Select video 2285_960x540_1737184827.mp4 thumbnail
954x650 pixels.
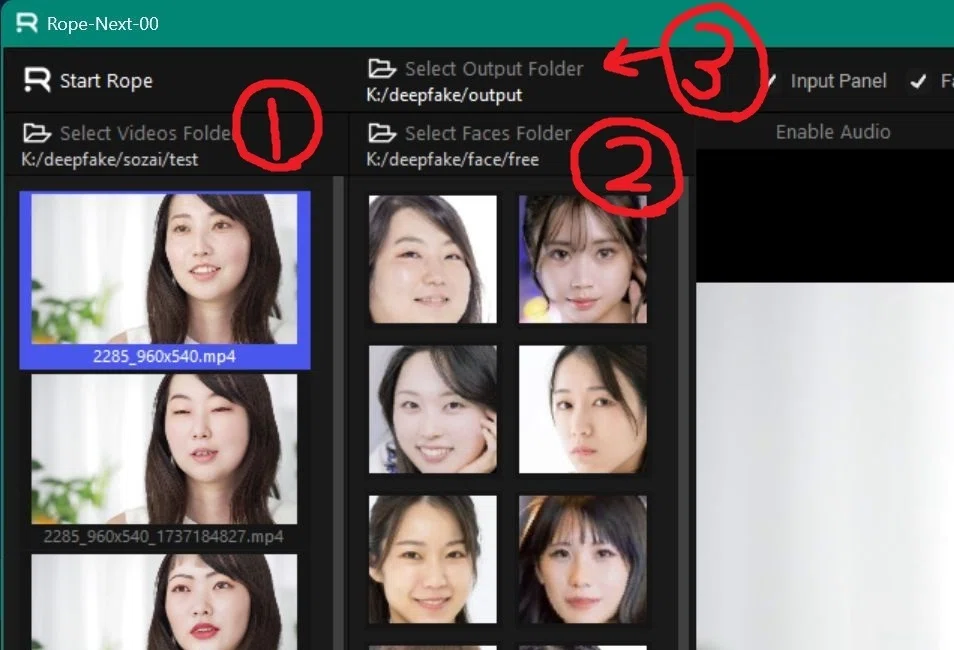coord(164,449)
